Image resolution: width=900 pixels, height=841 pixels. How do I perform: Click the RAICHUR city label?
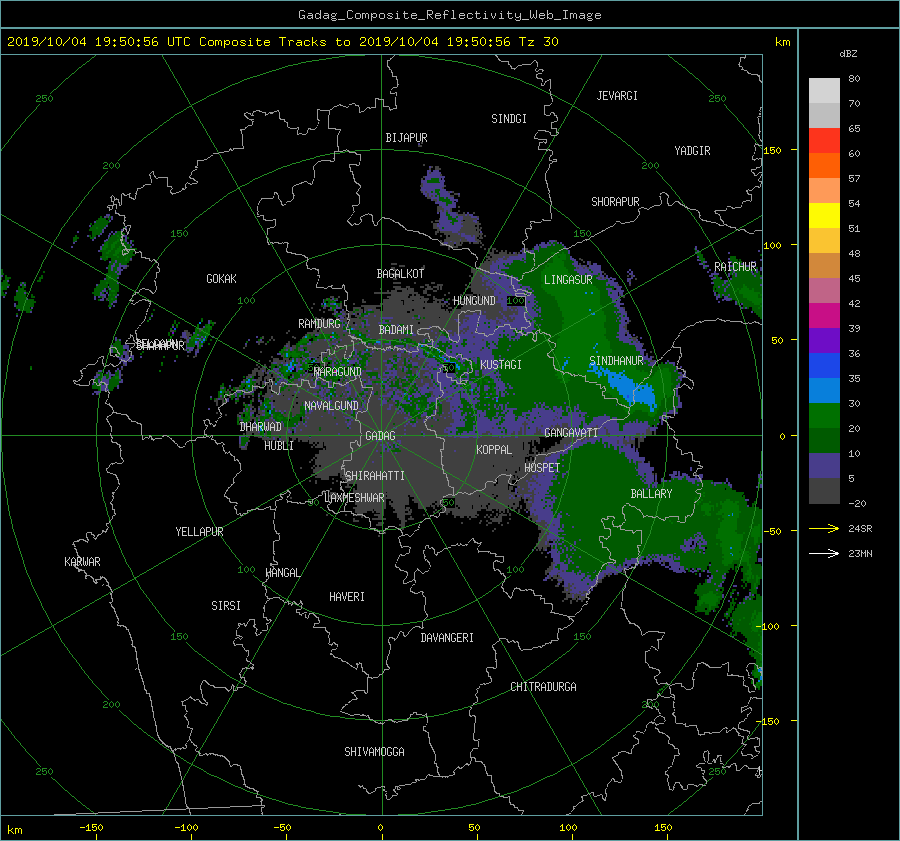click(735, 267)
